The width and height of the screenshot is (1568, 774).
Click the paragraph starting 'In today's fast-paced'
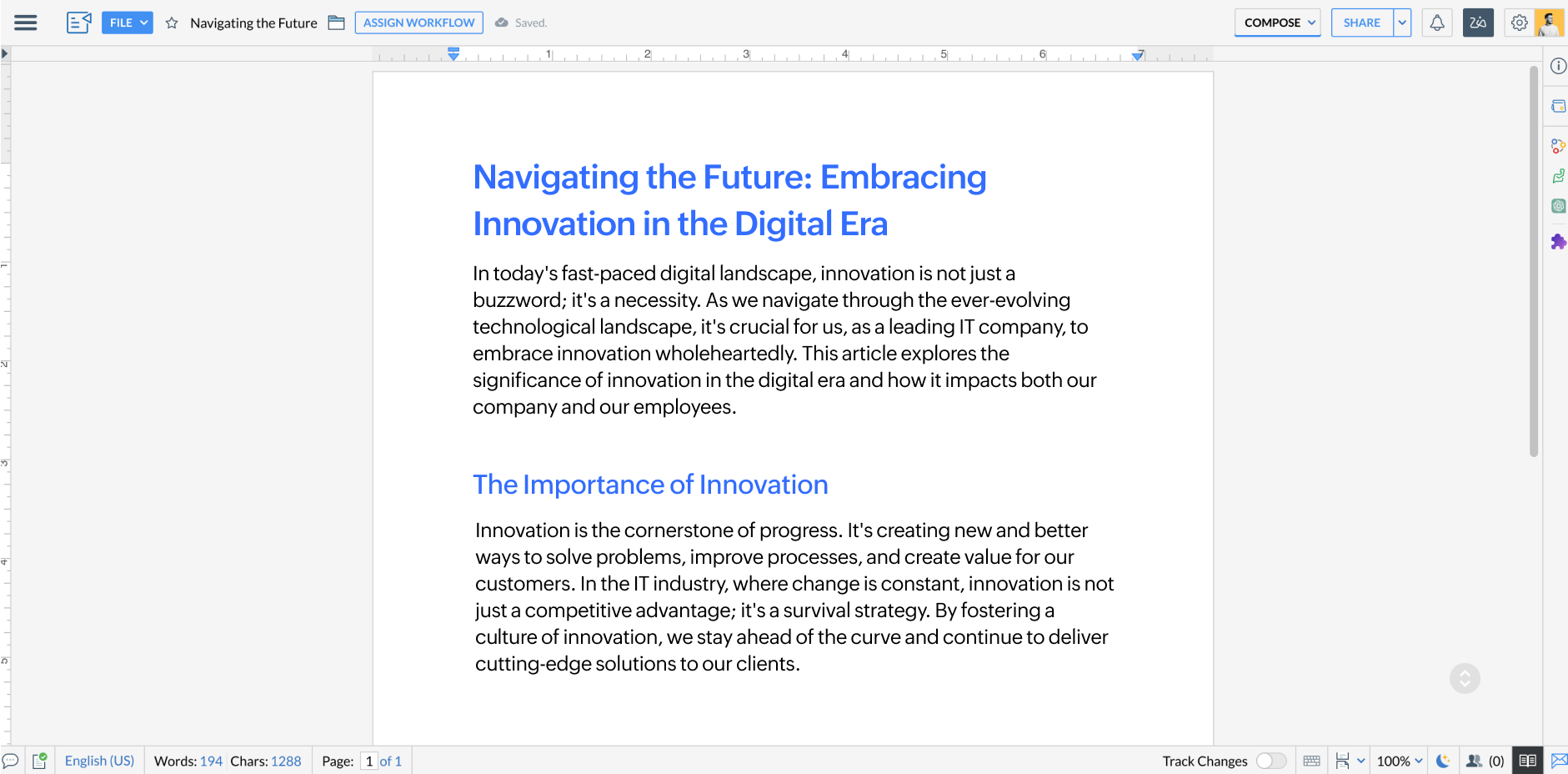pyautogui.click(x=784, y=340)
